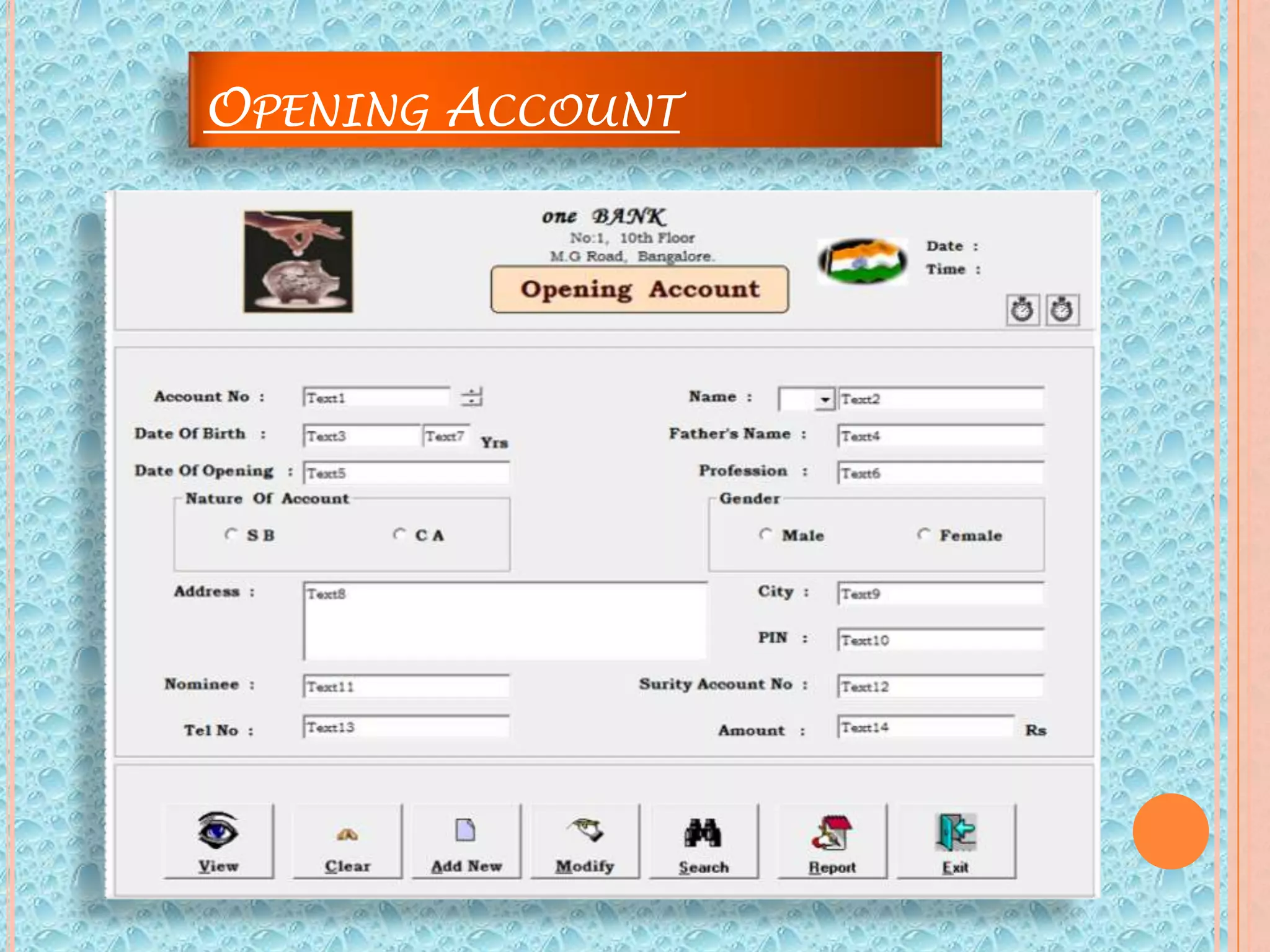Click the Account No spinner control
The width and height of the screenshot is (1270, 952).
(x=472, y=397)
